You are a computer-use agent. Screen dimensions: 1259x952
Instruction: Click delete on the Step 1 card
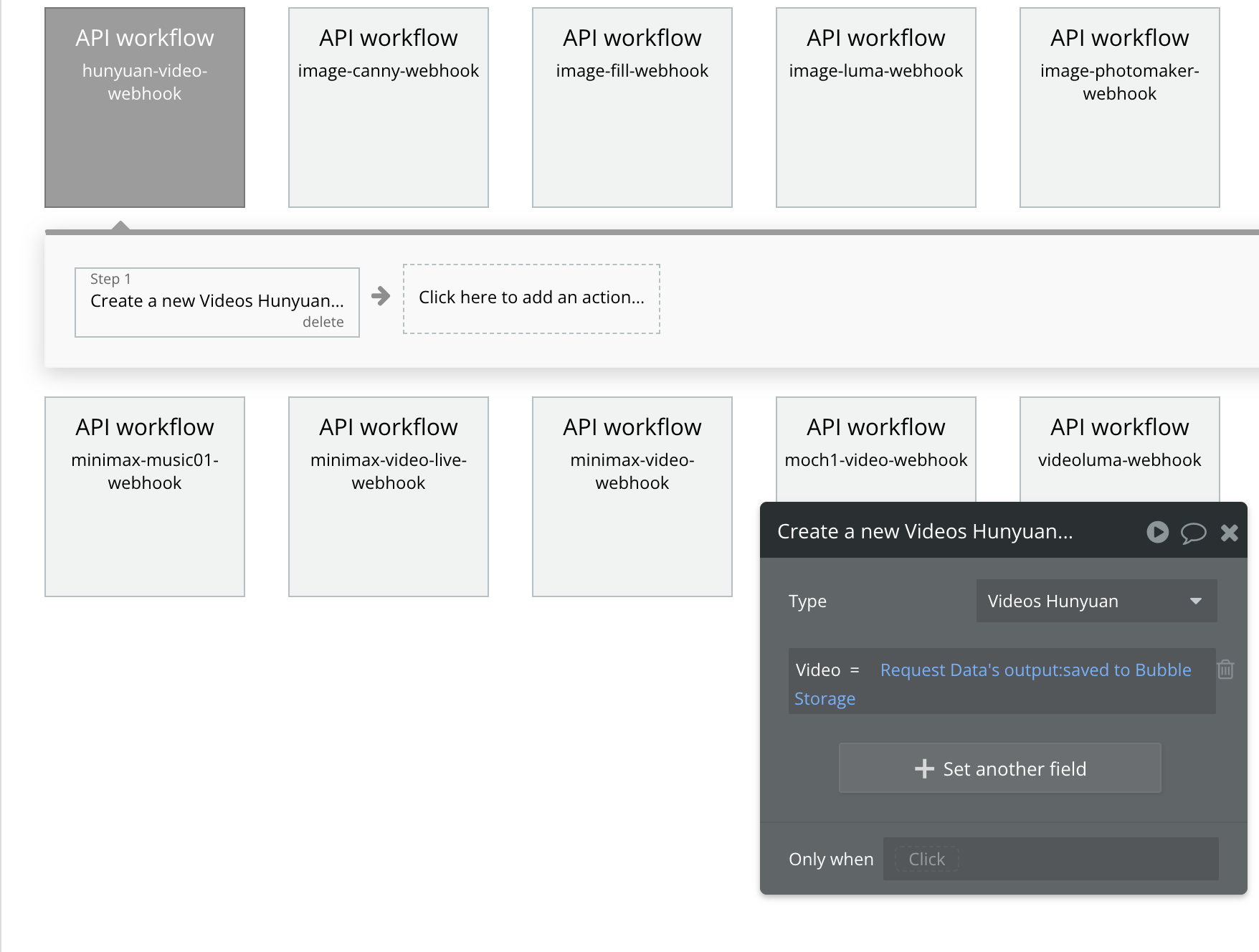(324, 322)
